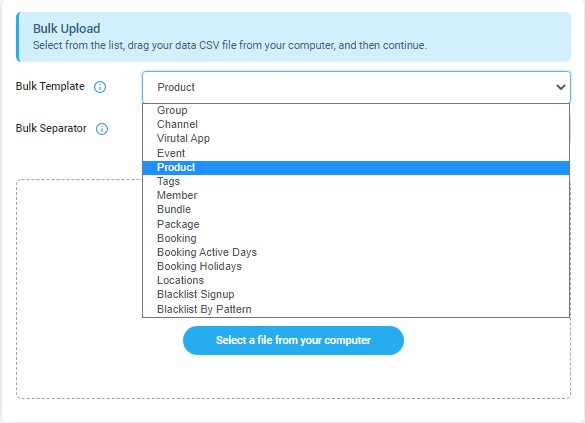The height and width of the screenshot is (423, 585).
Task: Select Booking Holidays template
Action: coord(356,266)
